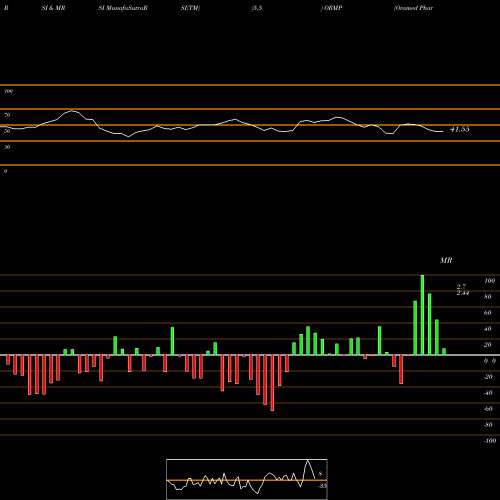Click the tallest green MR bar
Image resolution: width=500 pixels, height=500 pixels.
click(x=422, y=315)
